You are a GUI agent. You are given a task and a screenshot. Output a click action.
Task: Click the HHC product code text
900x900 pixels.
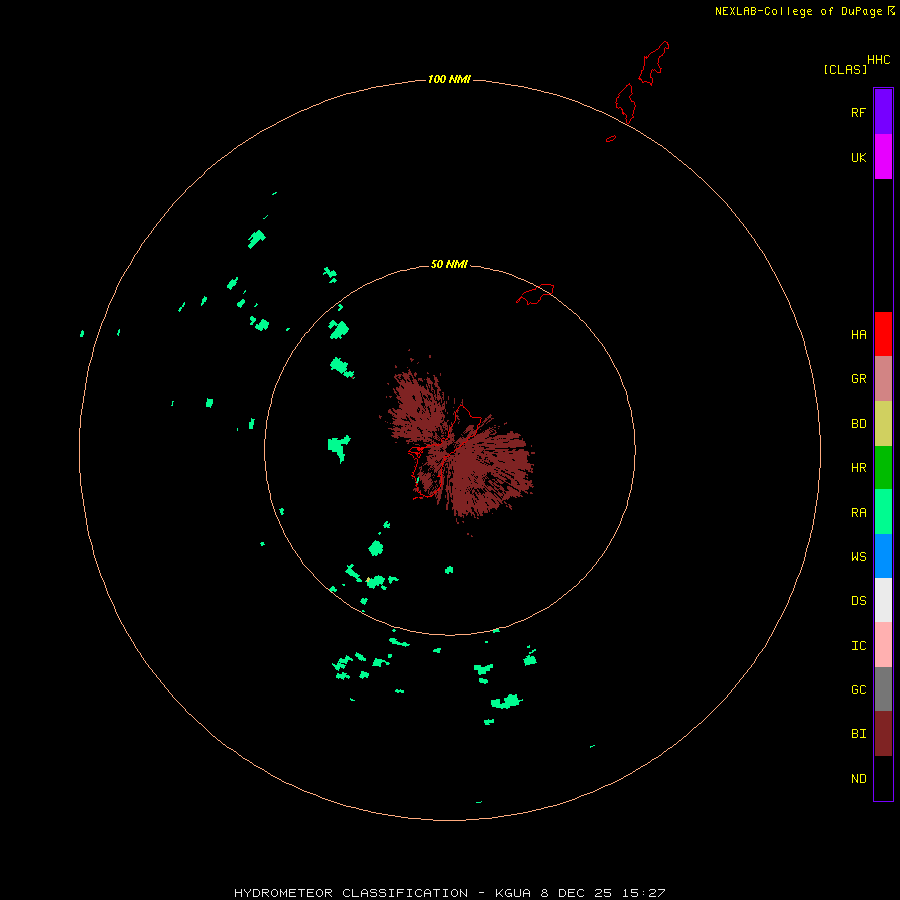pos(878,60)
